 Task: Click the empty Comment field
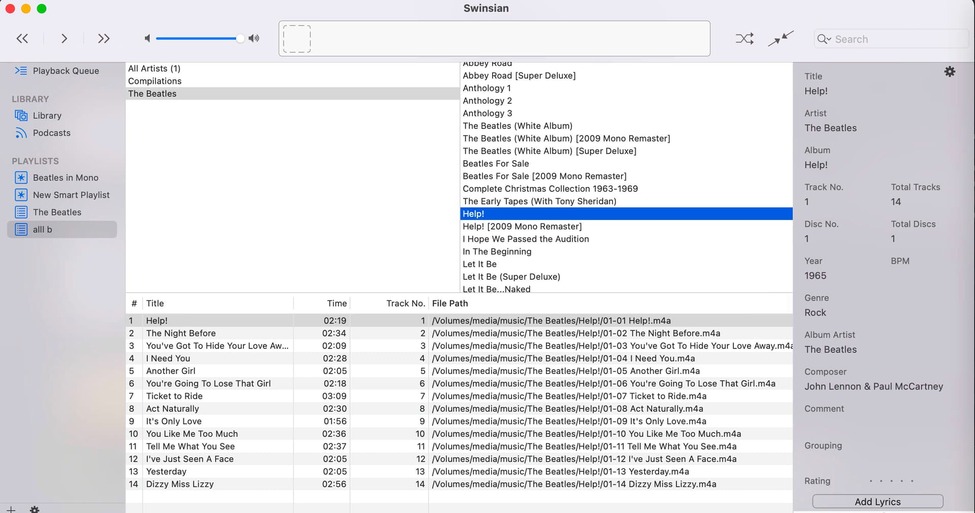[x=877, y=423]
